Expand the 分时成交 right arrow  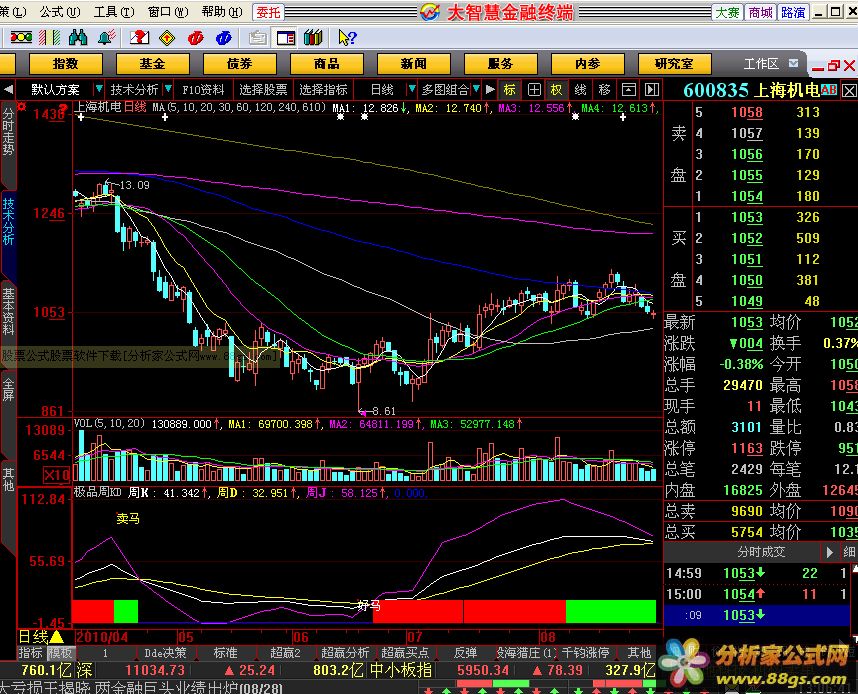tap(830, 552)
